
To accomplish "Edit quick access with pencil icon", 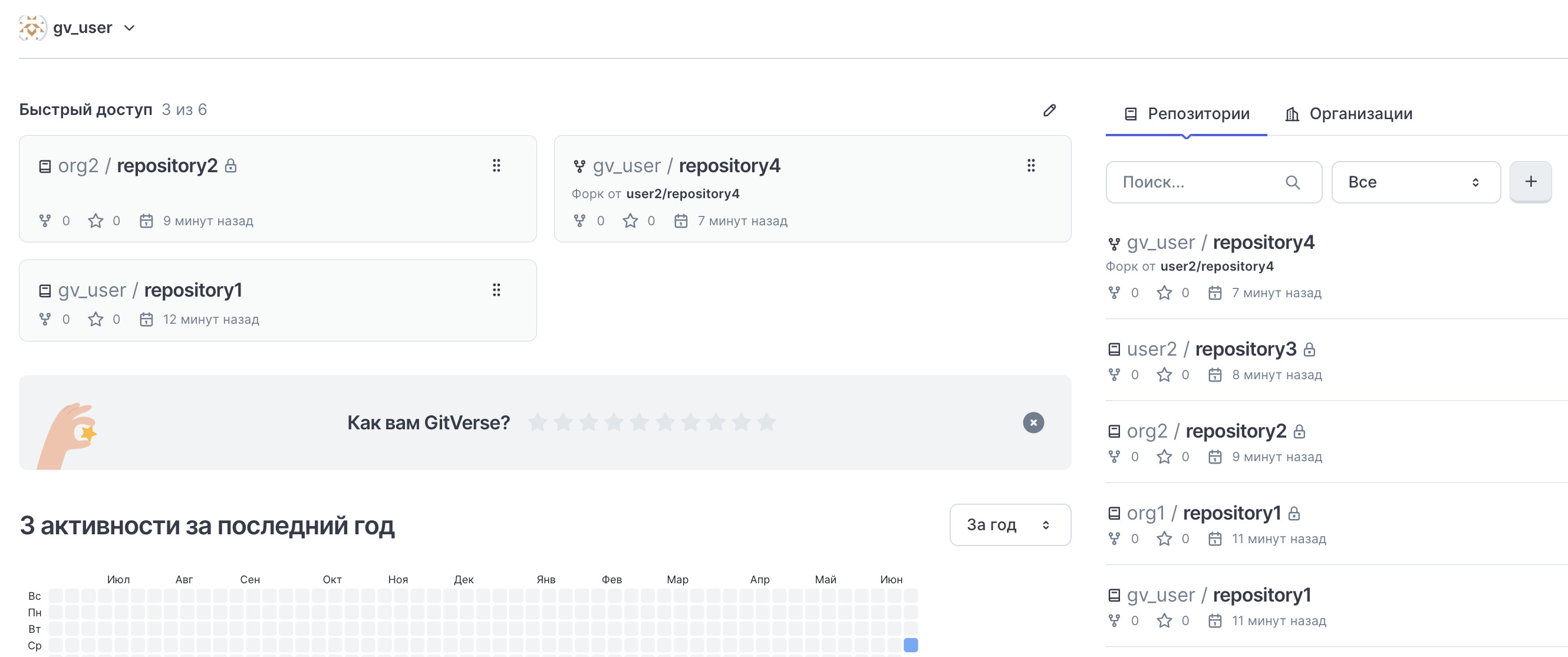I will pyautogui.click(x=1049, y=110).
